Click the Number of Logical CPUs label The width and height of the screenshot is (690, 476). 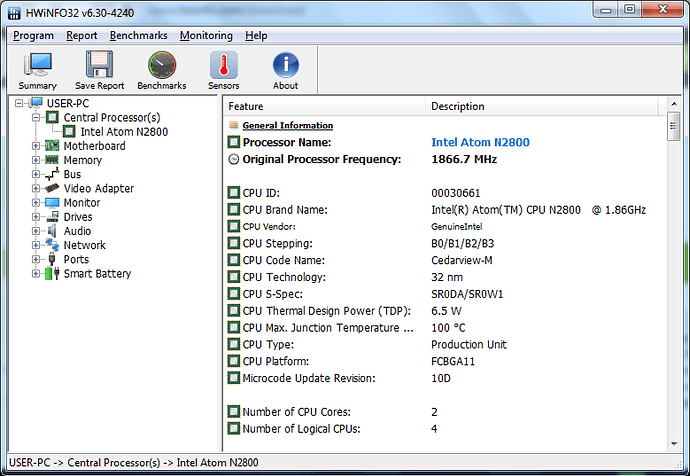(x=301, y=428)
